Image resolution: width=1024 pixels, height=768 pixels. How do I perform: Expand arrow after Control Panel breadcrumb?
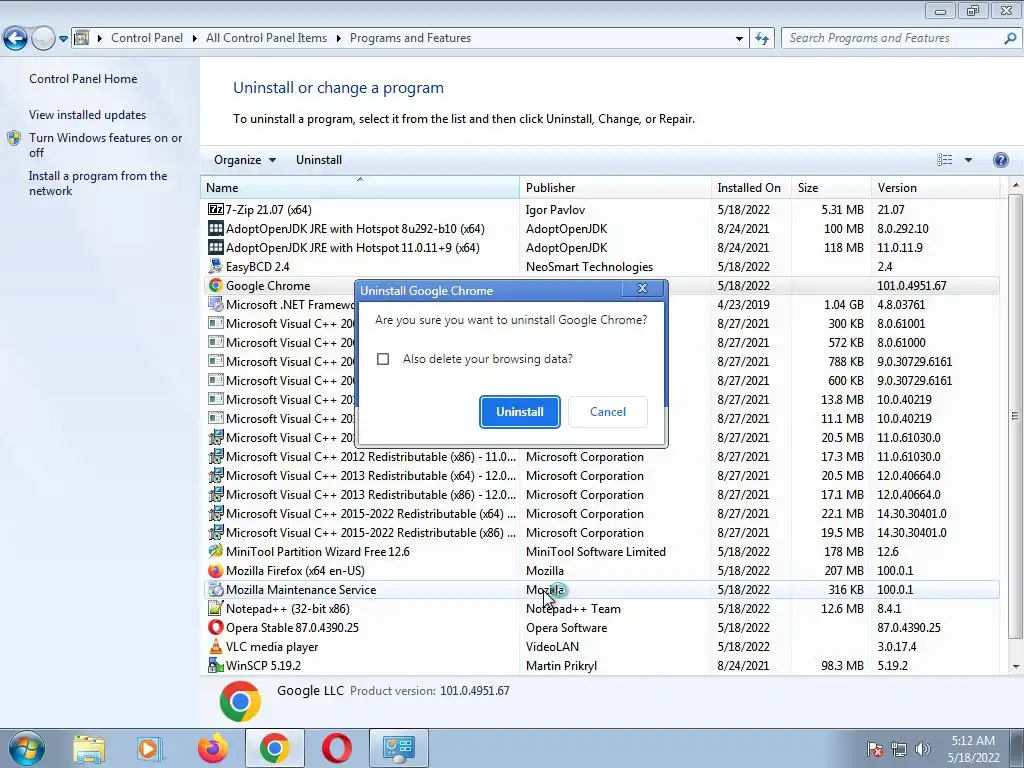[x=195, y=39]
